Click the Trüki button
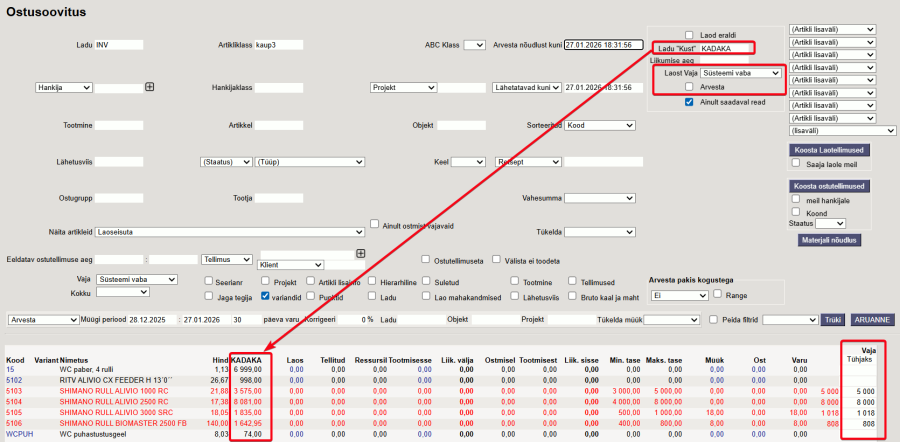Image resolution: width=900 pixels, height=442 pixels. pos(832,320)
